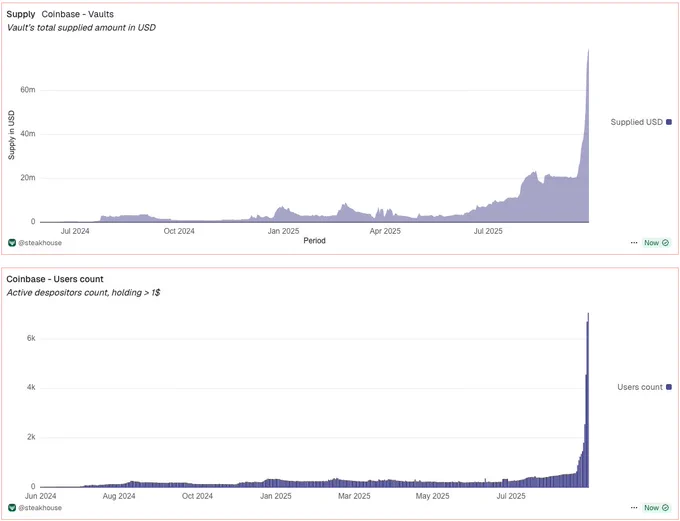Click the Mar 2025 x-axis label
Screen dimensions: 680x521
pos(354,496)
